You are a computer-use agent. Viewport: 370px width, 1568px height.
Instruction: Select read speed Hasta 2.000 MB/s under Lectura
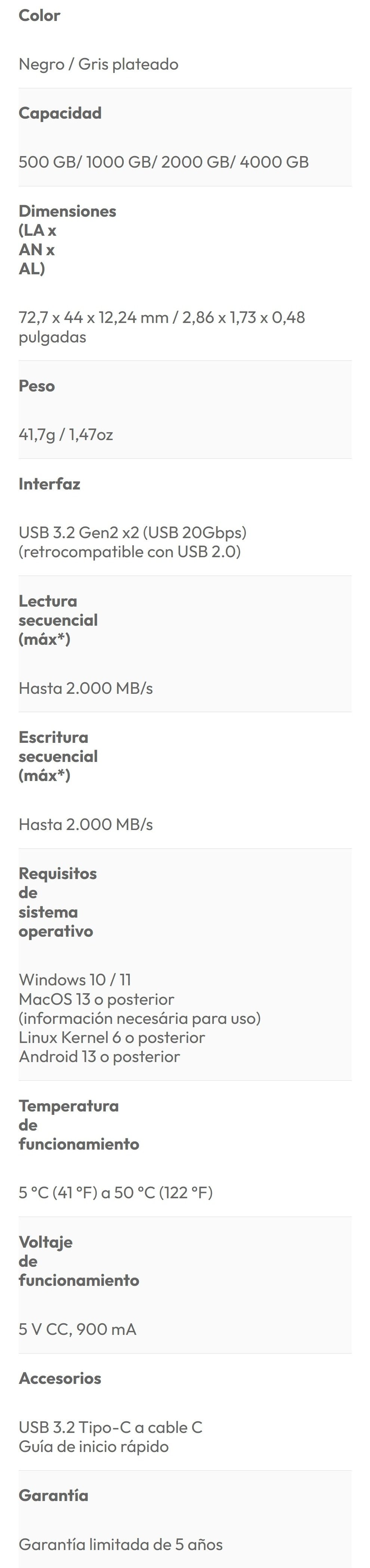[x=86, y=689]
